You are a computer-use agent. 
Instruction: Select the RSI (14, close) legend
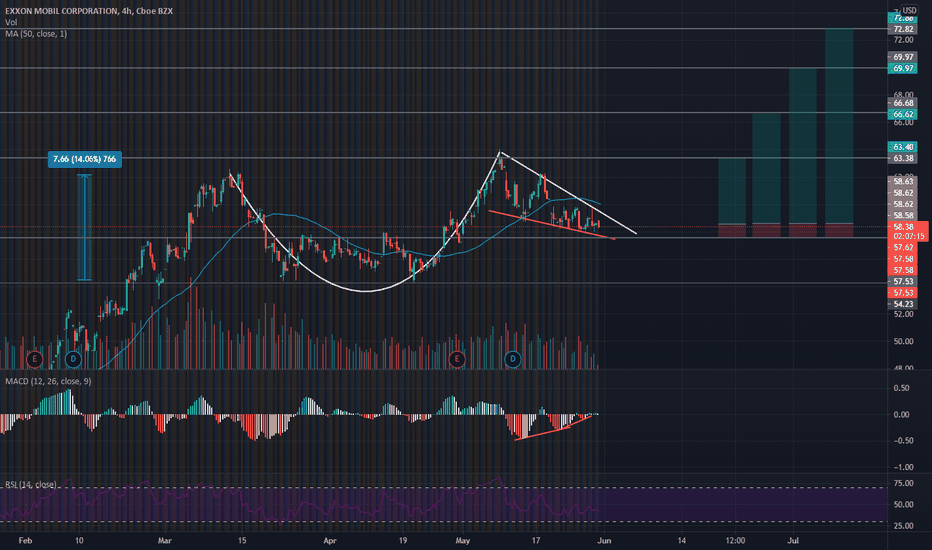(x=30, y=485)
